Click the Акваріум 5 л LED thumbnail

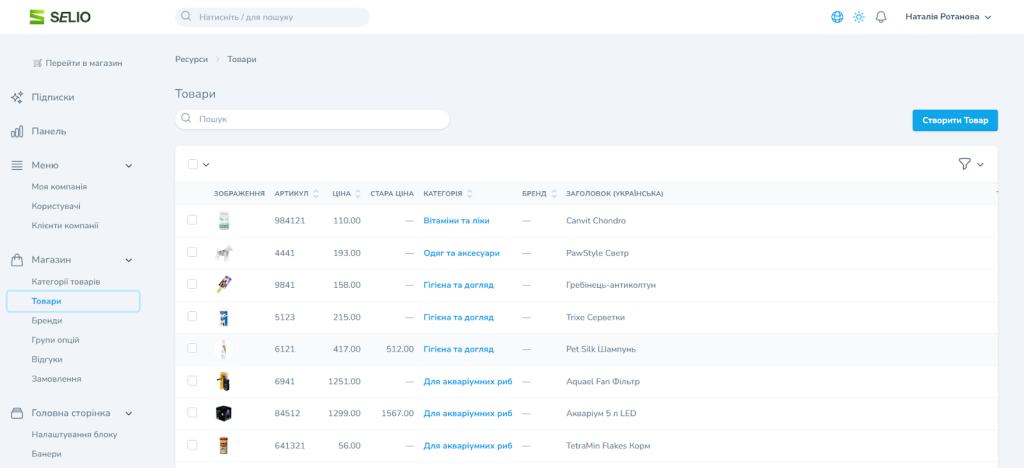(223, 413)
